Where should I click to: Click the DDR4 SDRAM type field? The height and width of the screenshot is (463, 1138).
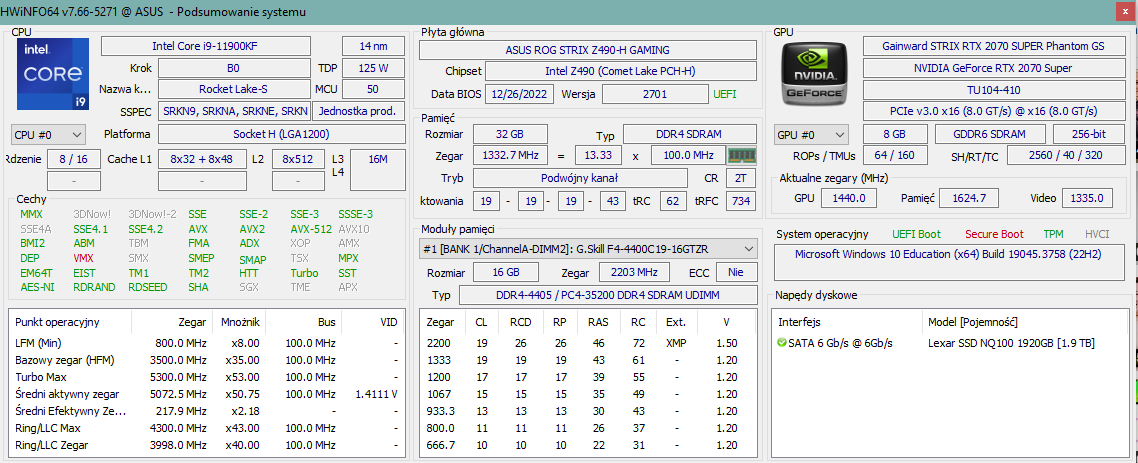pyautogui.click(x=689, y=135)
